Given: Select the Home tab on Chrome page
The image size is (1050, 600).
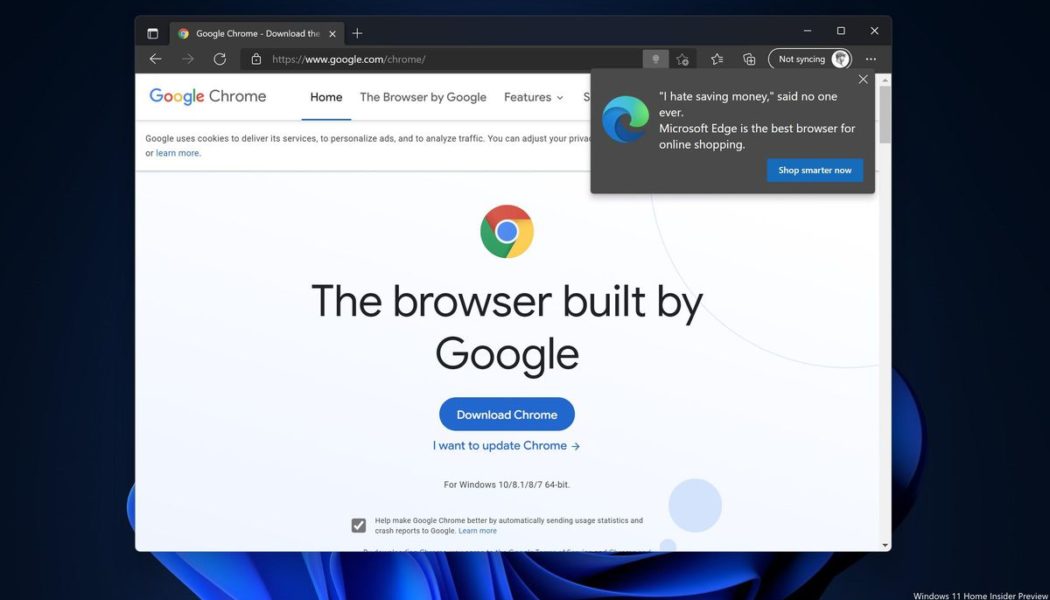Looking at the screenshot, I should tap(325, 97).
